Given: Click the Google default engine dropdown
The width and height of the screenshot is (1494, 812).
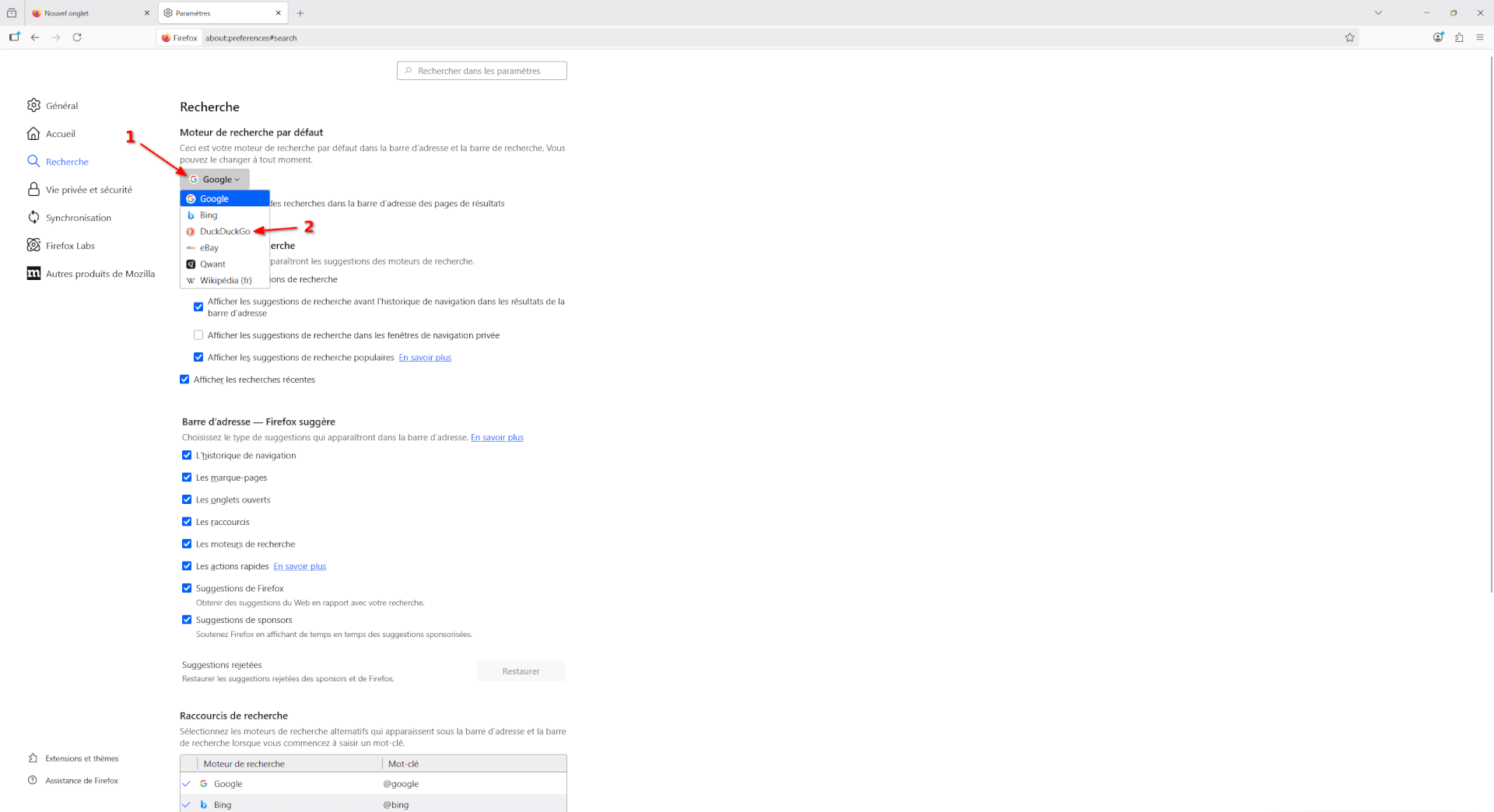Looking at the screenshot, I should [215, 180].
